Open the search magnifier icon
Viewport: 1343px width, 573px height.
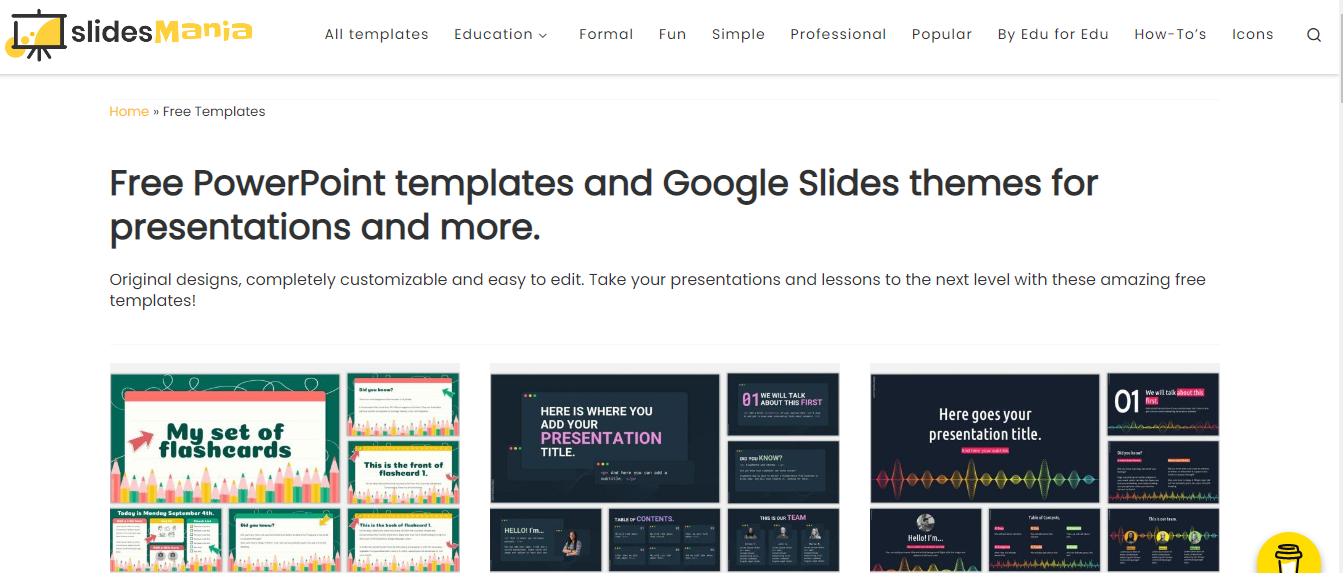[1314, 35]
